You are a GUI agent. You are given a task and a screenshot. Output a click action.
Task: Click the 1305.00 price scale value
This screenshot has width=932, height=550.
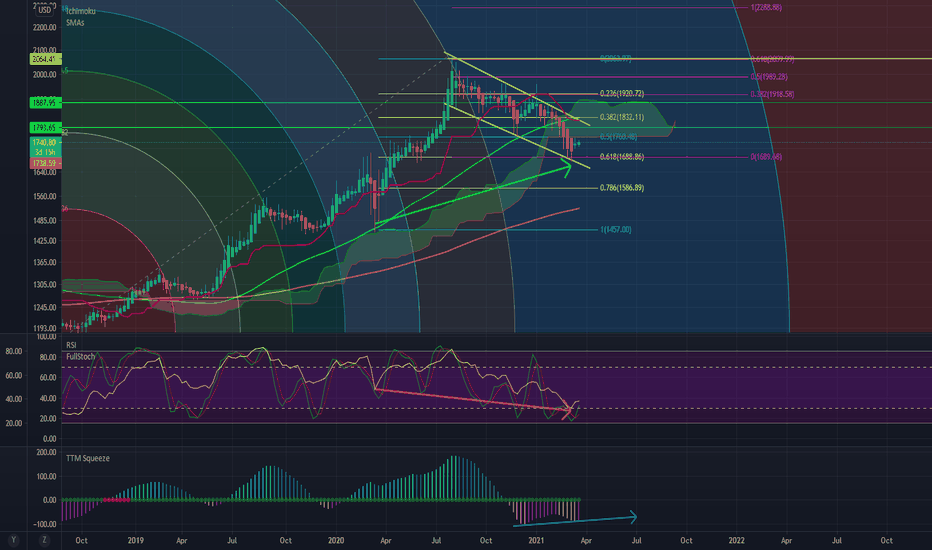click(45, 284)
